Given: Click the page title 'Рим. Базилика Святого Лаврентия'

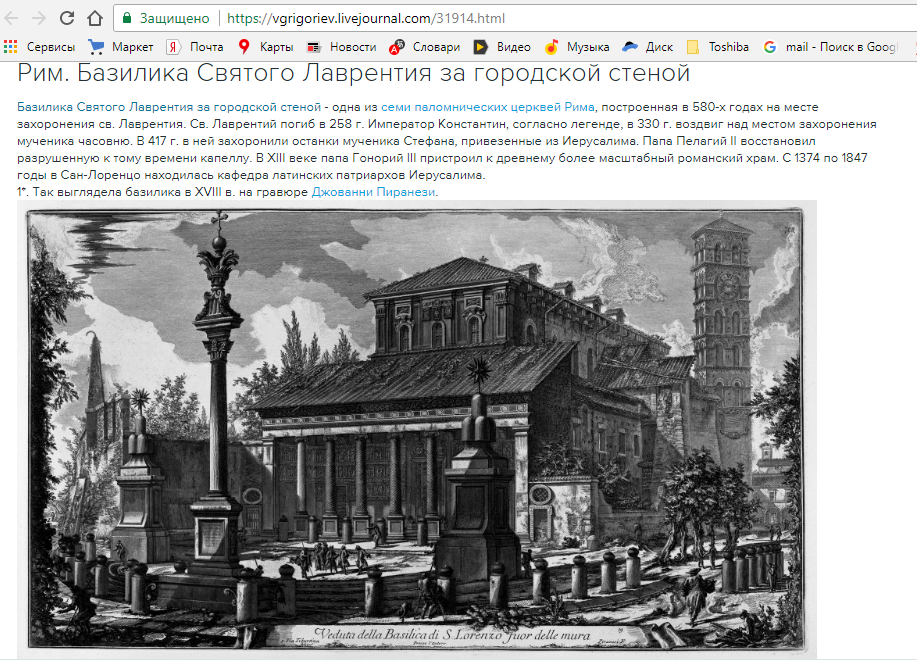Looking at the screenshot, I should [x=353, y=73].
